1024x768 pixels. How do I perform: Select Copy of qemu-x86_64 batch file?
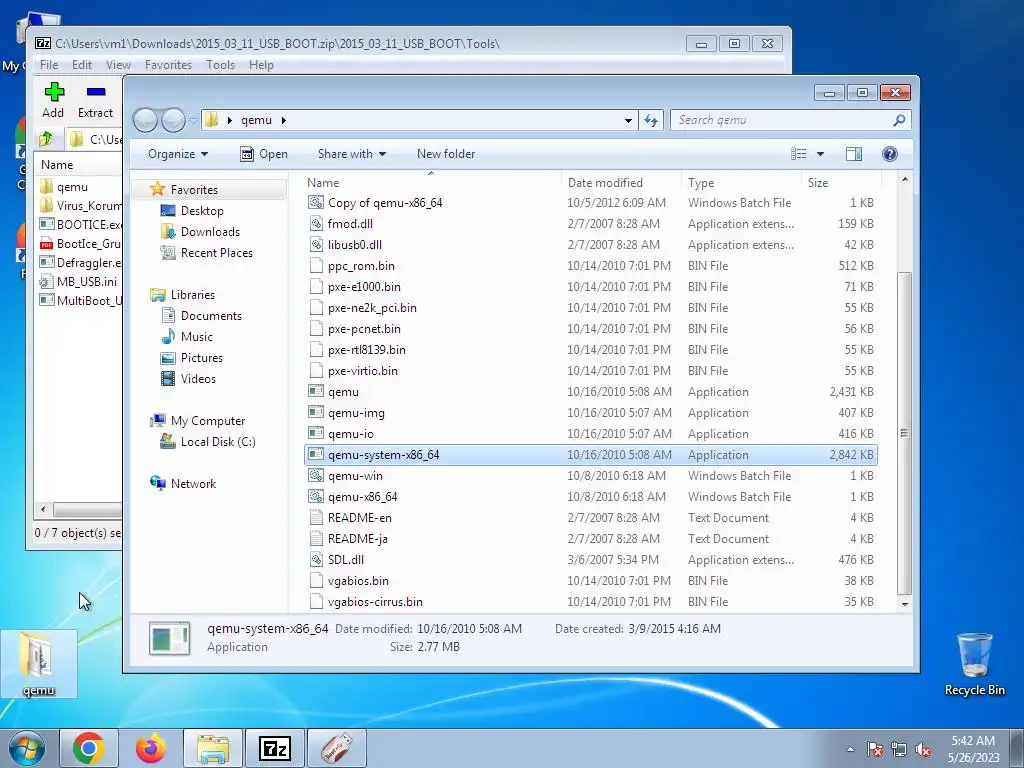click(590, 203)
